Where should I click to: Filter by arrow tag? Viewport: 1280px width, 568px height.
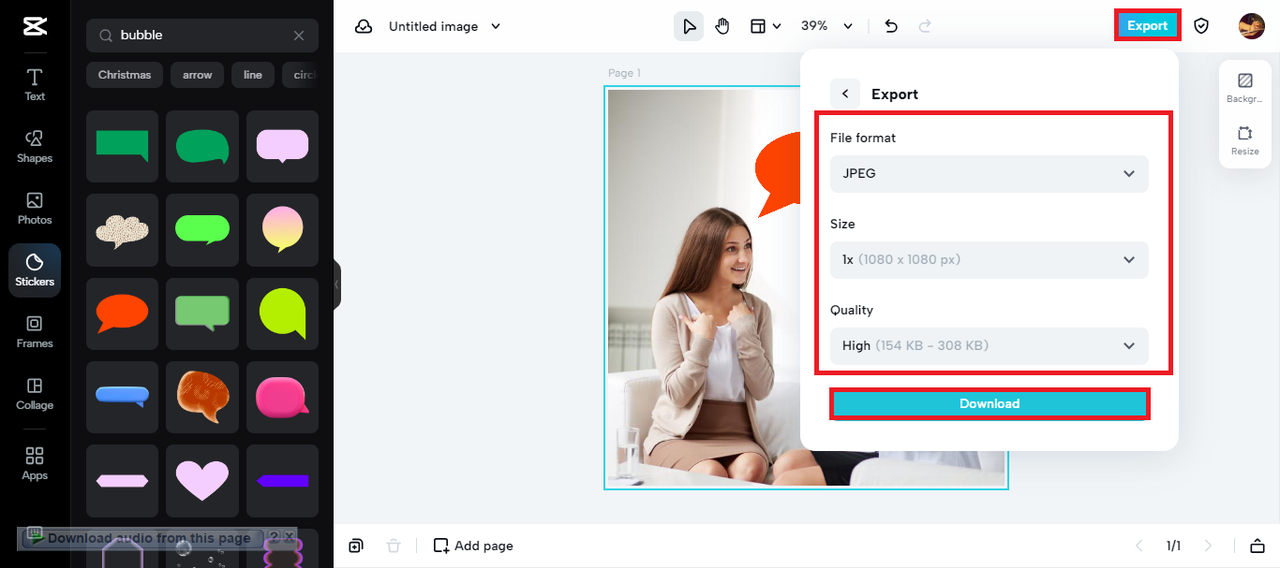pos(197,75)
